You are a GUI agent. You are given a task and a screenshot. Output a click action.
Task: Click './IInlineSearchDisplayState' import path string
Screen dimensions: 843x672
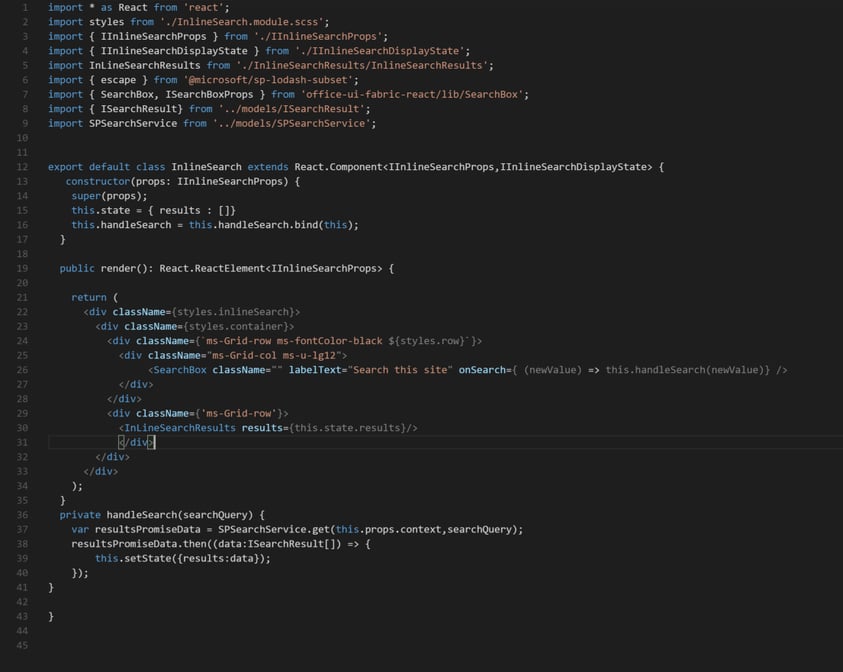click(380, 51)
